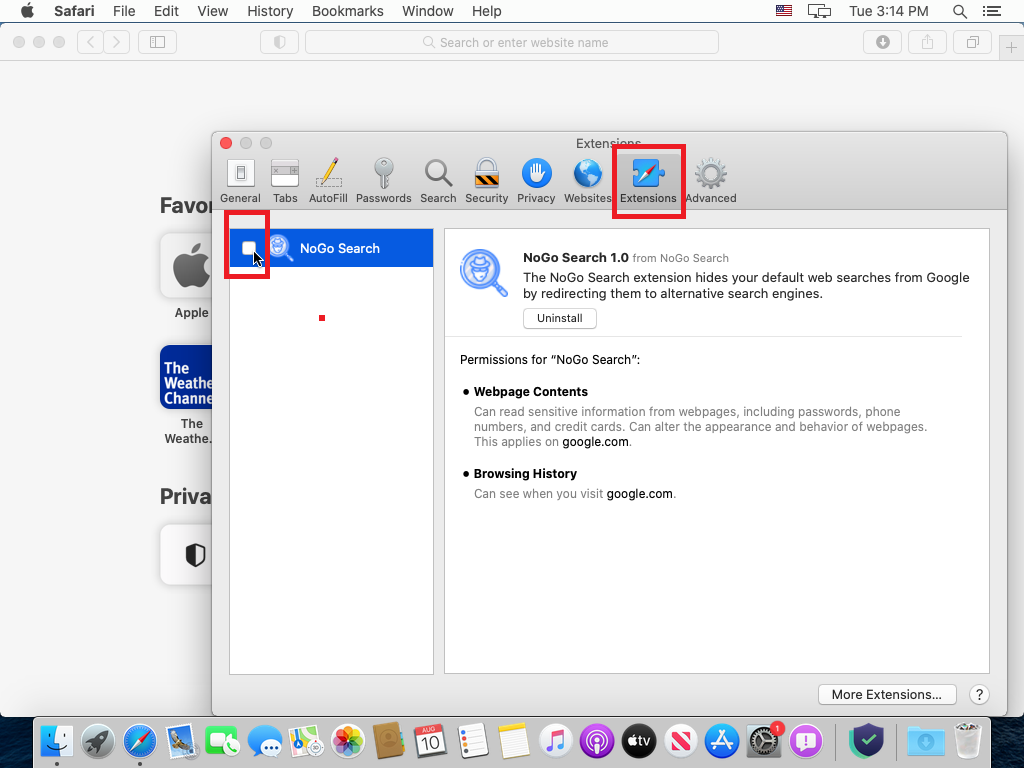
Task: Open System Preferences from the Dock
Action: 763,742
